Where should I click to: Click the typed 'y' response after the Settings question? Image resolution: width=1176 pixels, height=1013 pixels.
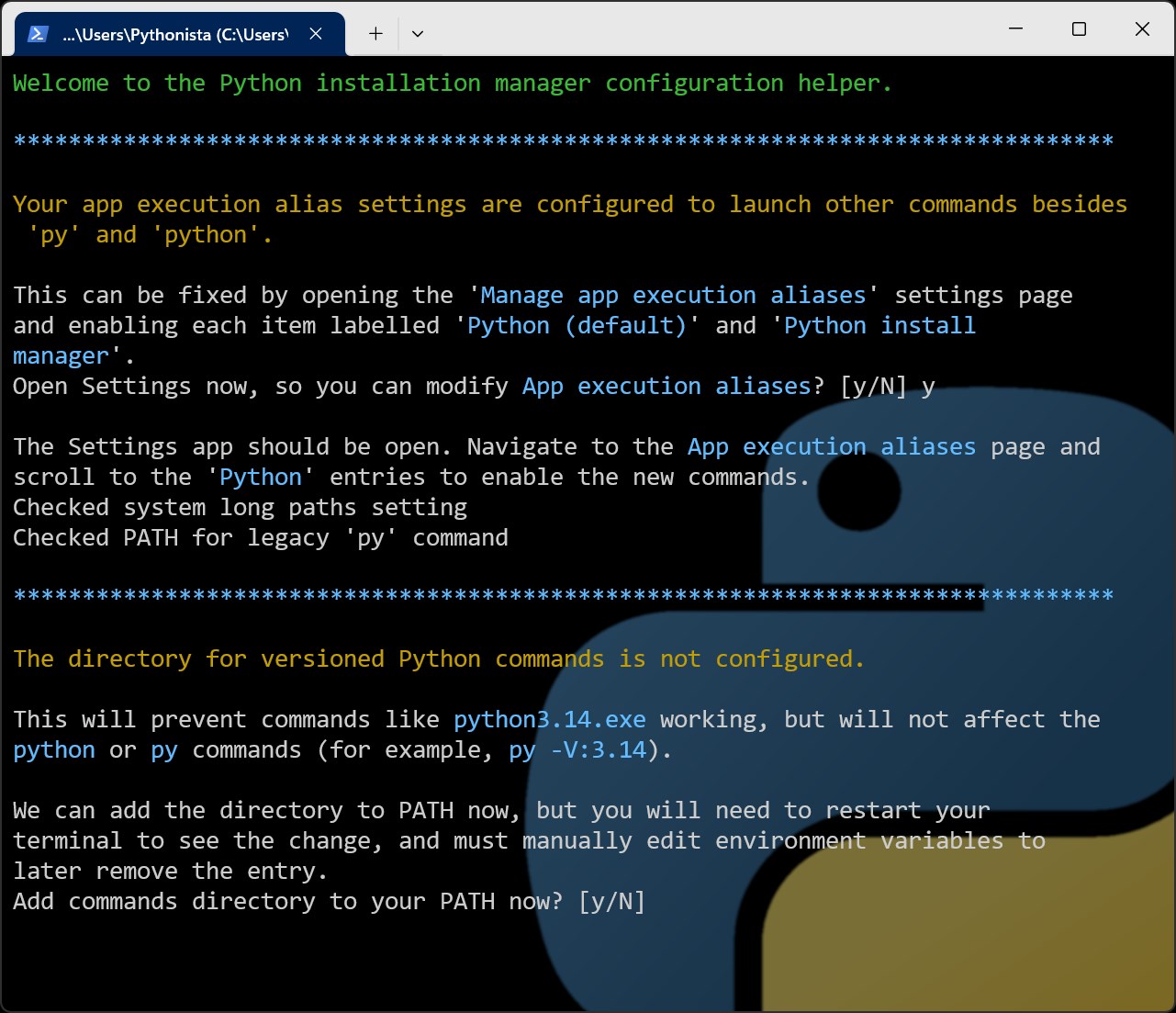[931, 386]
